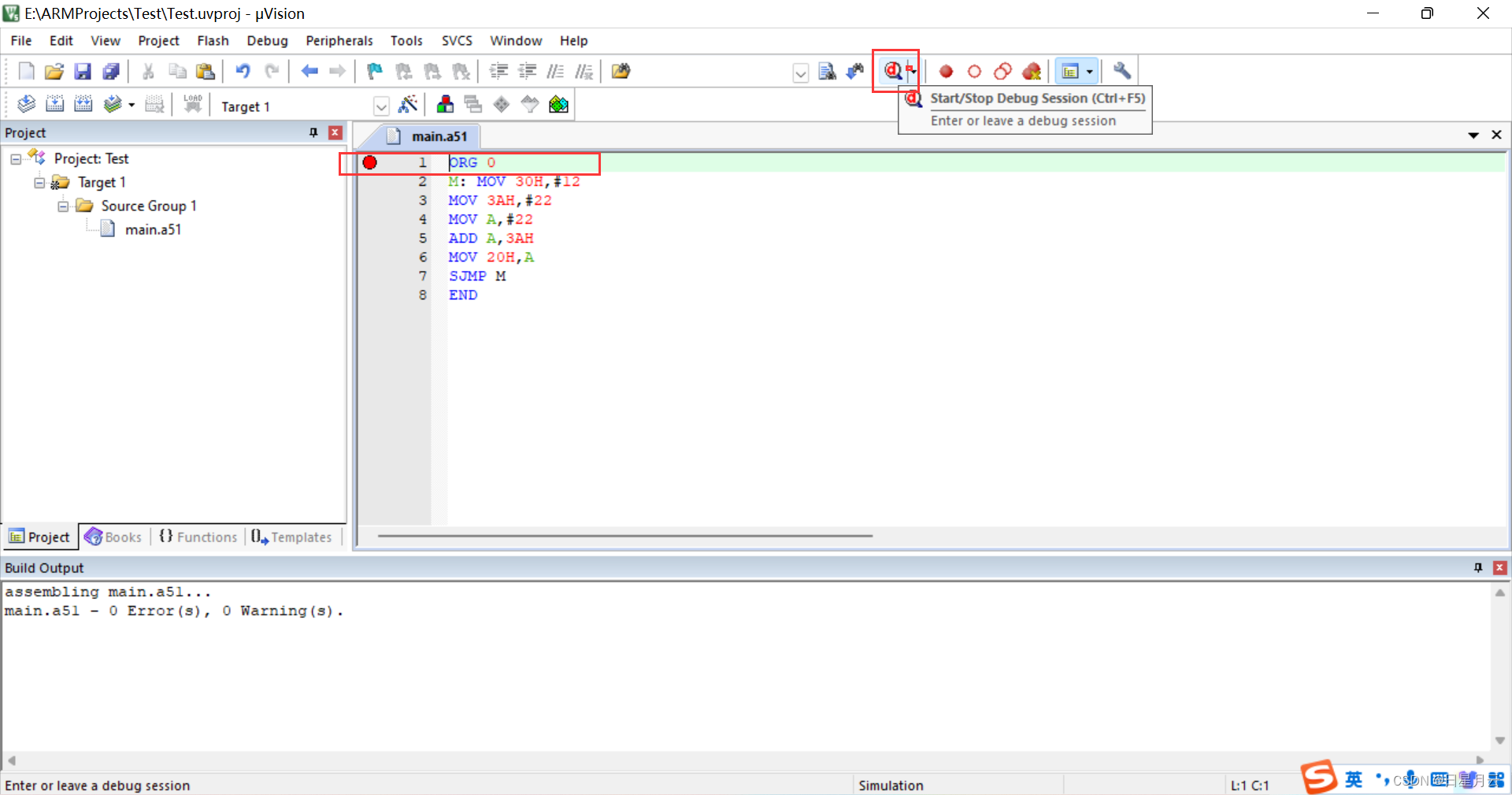Image resolution: width=1512 pixels, height=795 pixels.
Task: Open the Target 1 combo box dropdown
Action: click(x=381, y=106)
